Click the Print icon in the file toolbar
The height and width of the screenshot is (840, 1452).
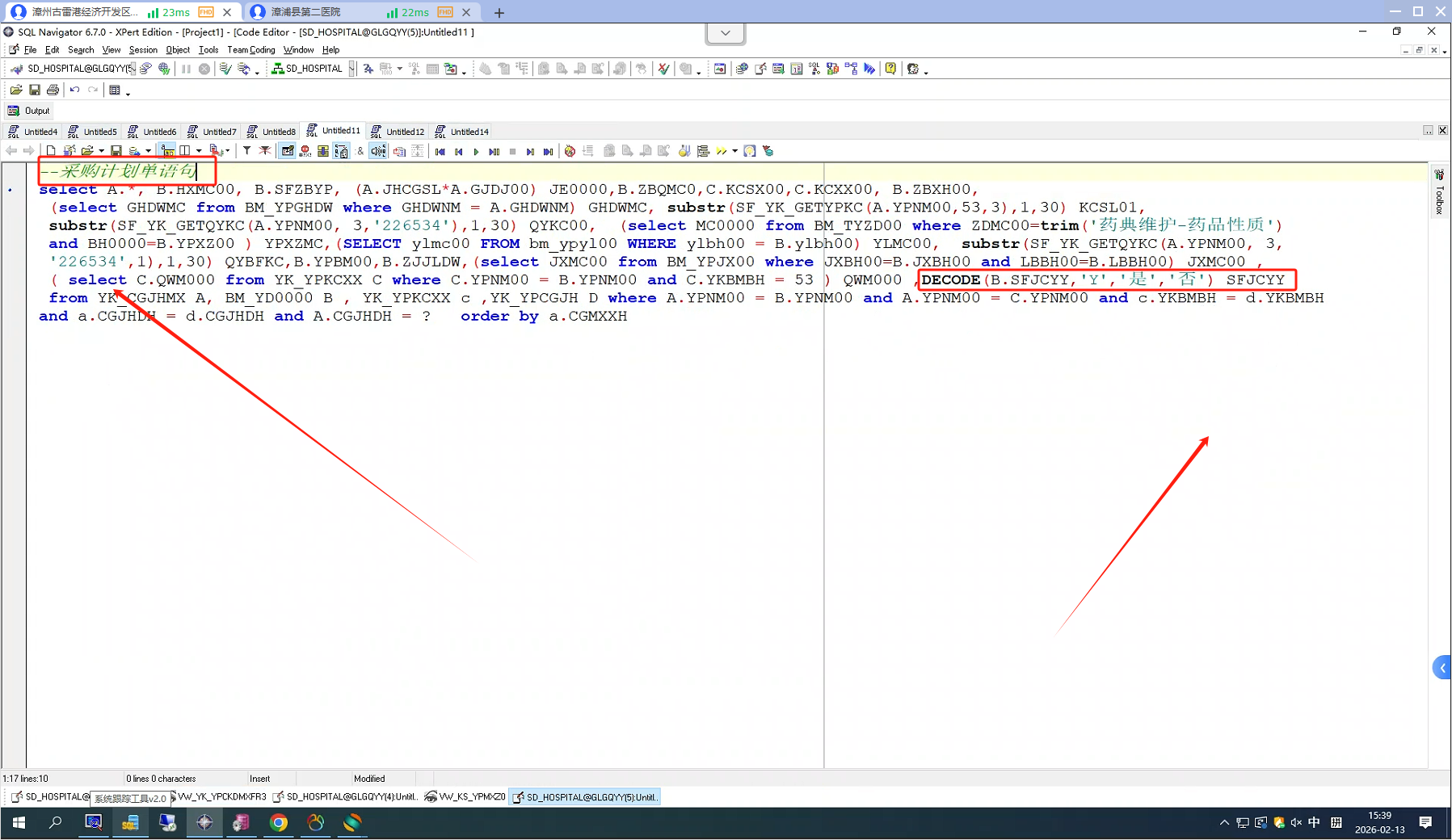pos(53,90)
